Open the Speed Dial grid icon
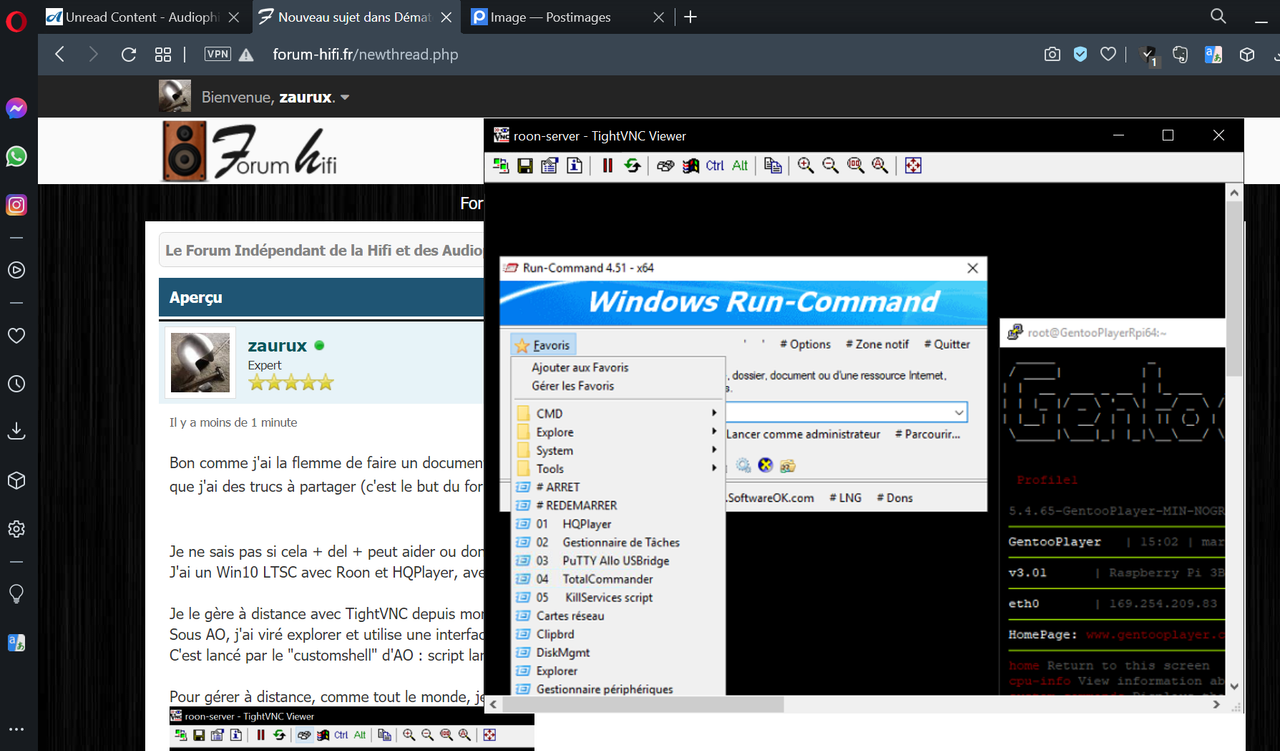 point(163,55)
